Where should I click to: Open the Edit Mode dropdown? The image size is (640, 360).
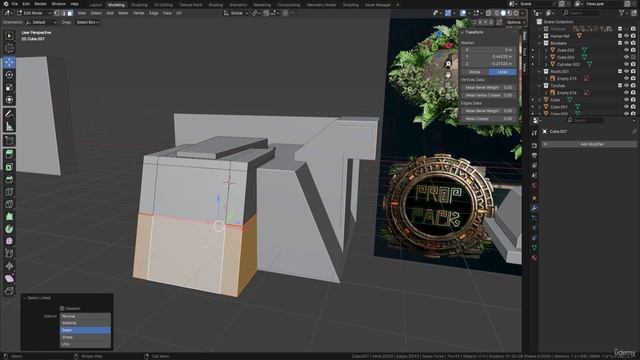tap(33, 13)
